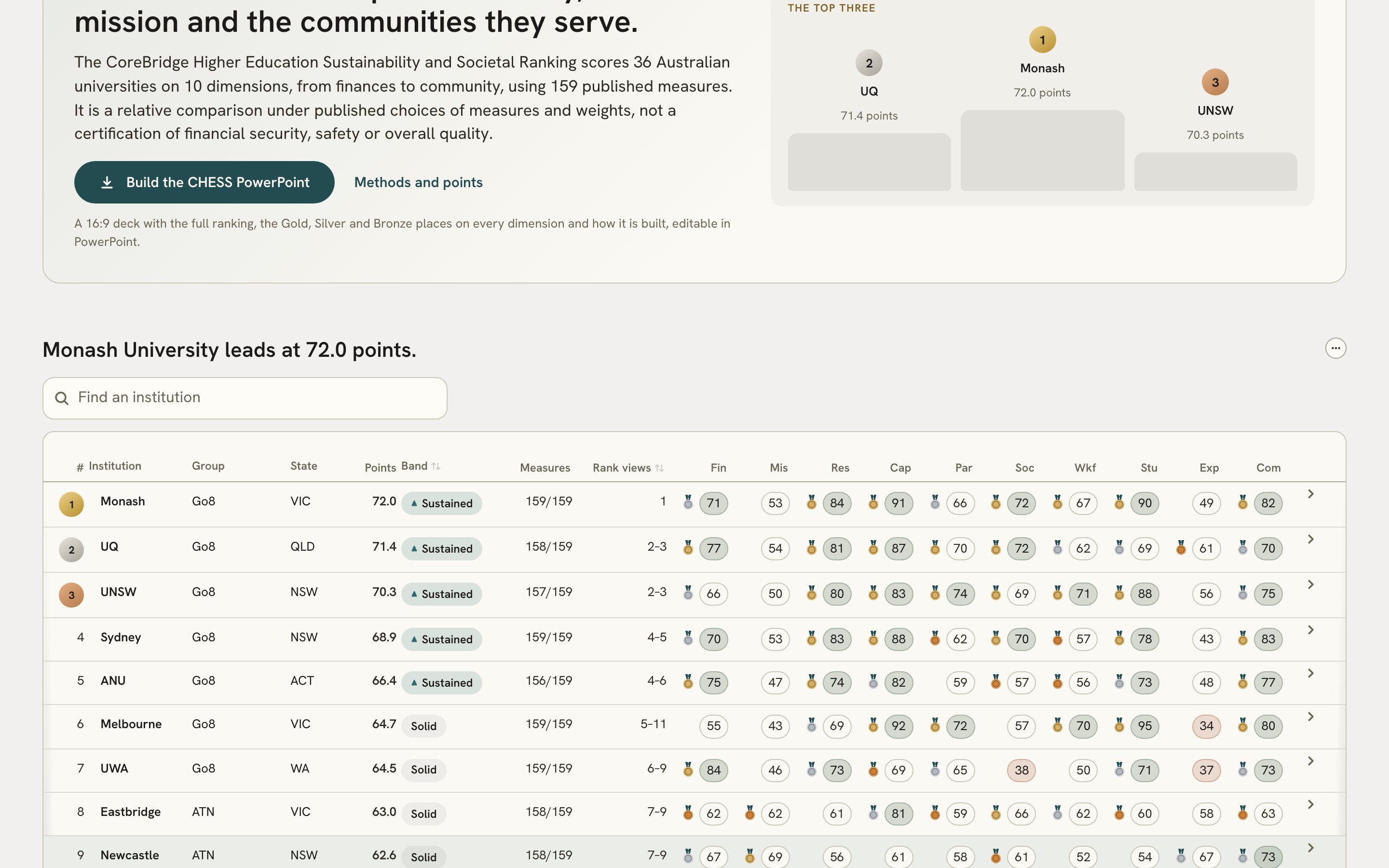
Task: Click the Fin dimension column header
Action: click(x=718, y=467)
